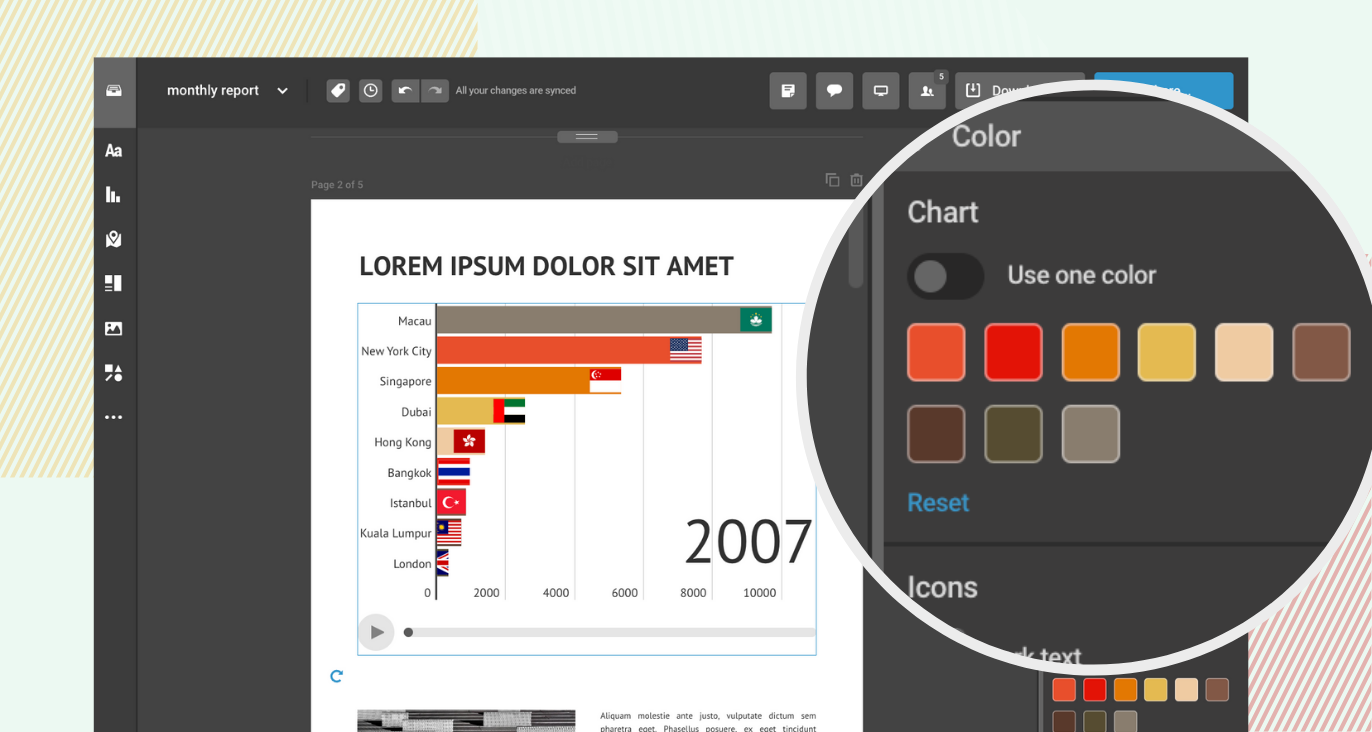Screen dimensions: 1372x732
Task: Click Reset to restore default chart colors
Action: click(937, 502)
